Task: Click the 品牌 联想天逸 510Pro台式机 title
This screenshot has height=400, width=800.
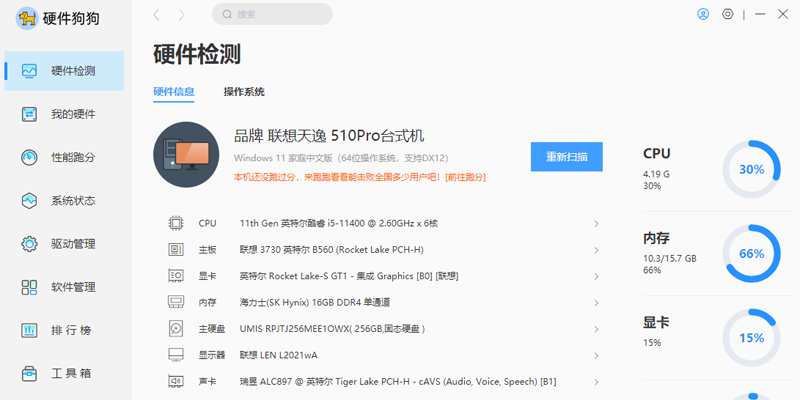Action: (329, 136)
